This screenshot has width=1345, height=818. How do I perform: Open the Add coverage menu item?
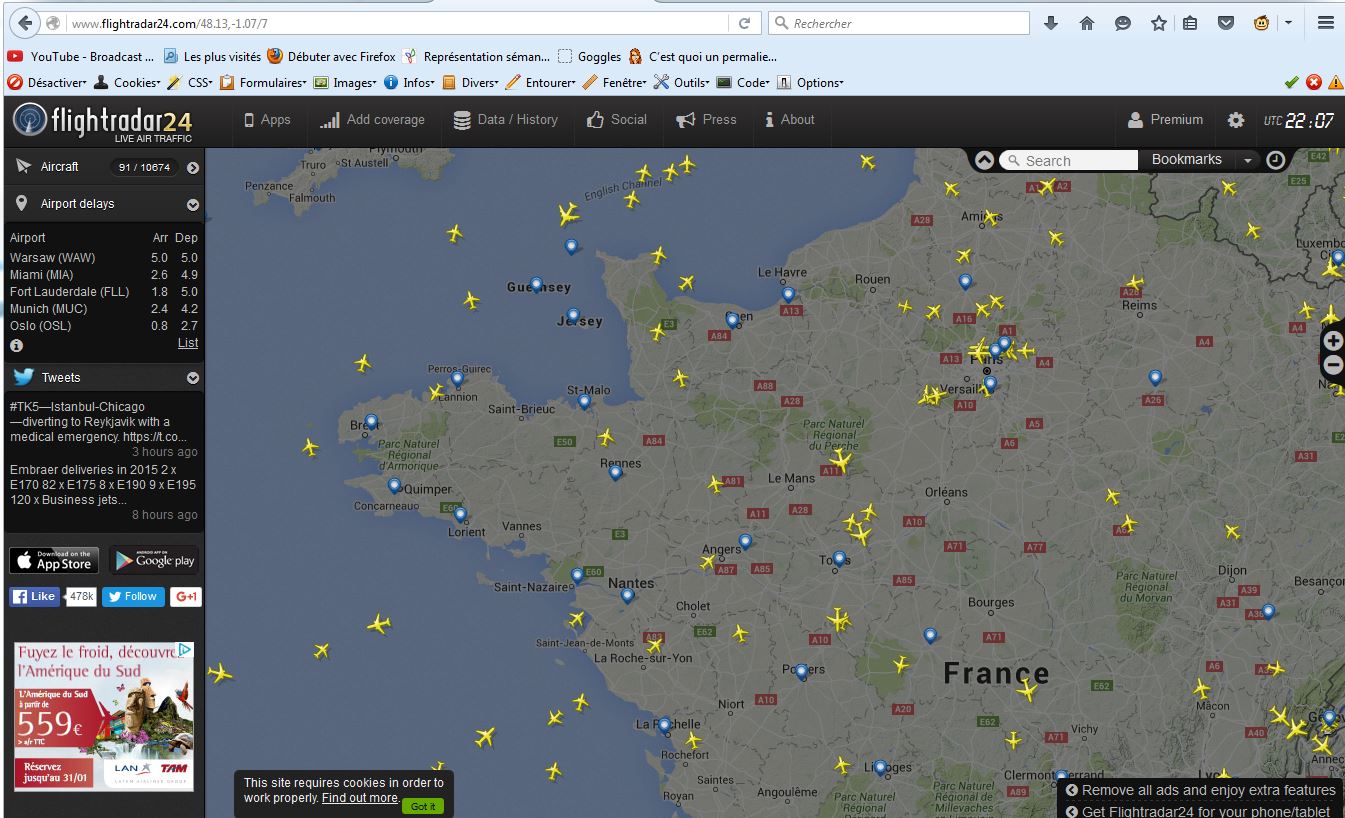372,120
